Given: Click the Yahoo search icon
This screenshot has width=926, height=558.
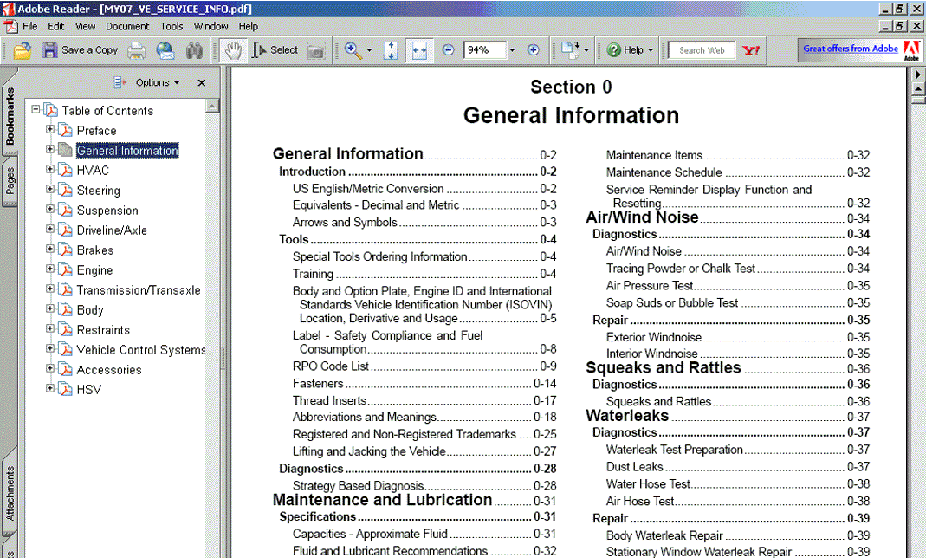Looking at the screenshot, I should click(x=751, y=50).
